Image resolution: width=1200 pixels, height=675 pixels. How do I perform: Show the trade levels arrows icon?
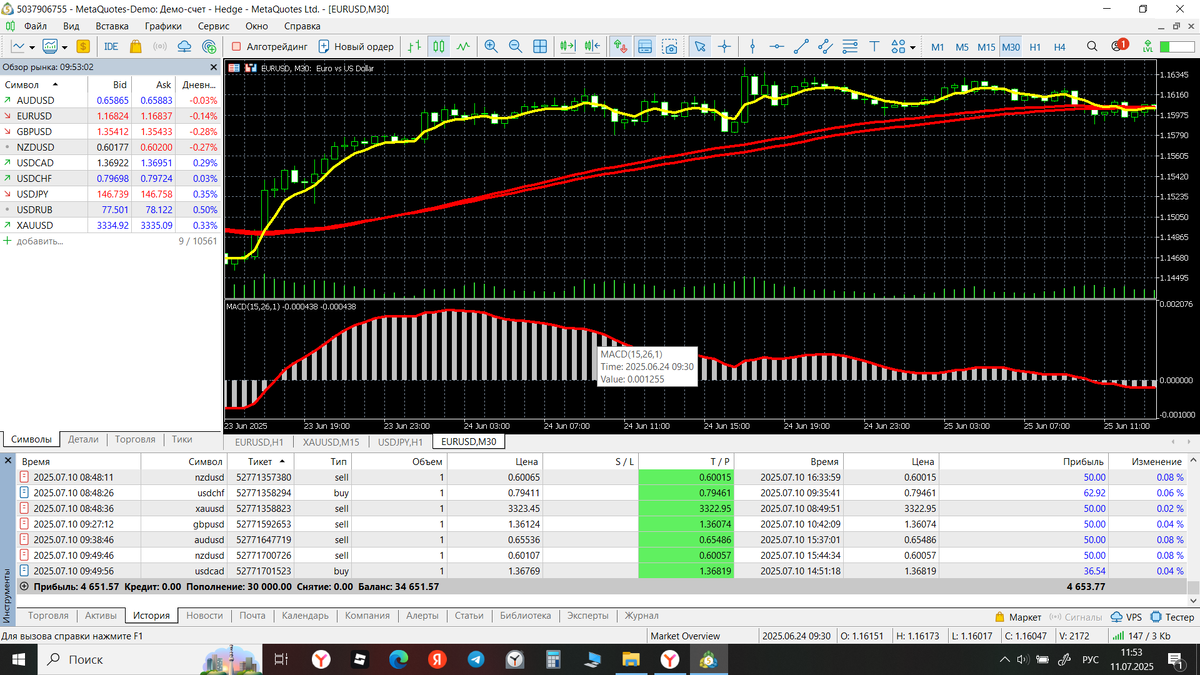click(x=621, y=46)
